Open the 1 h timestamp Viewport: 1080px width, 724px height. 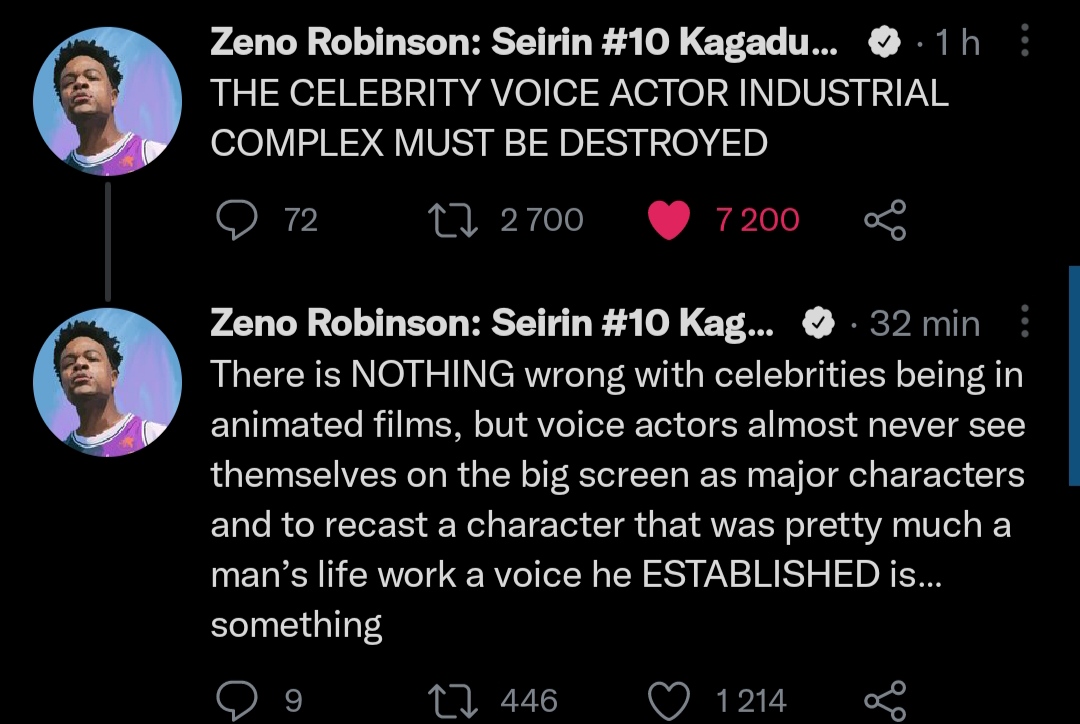click(x=957, y=42)
